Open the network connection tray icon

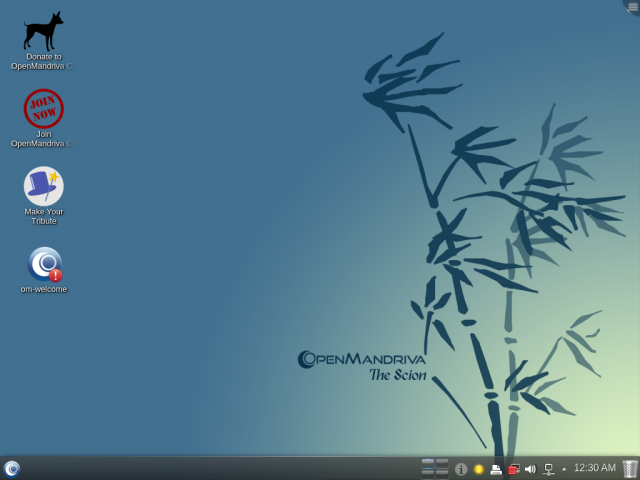coord(548,469)
